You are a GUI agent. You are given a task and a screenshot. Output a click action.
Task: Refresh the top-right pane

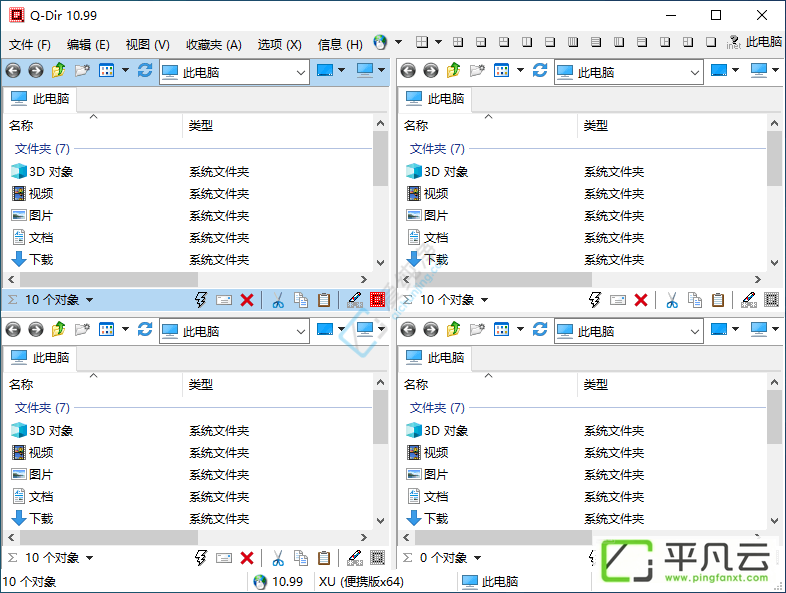[540, 70]
